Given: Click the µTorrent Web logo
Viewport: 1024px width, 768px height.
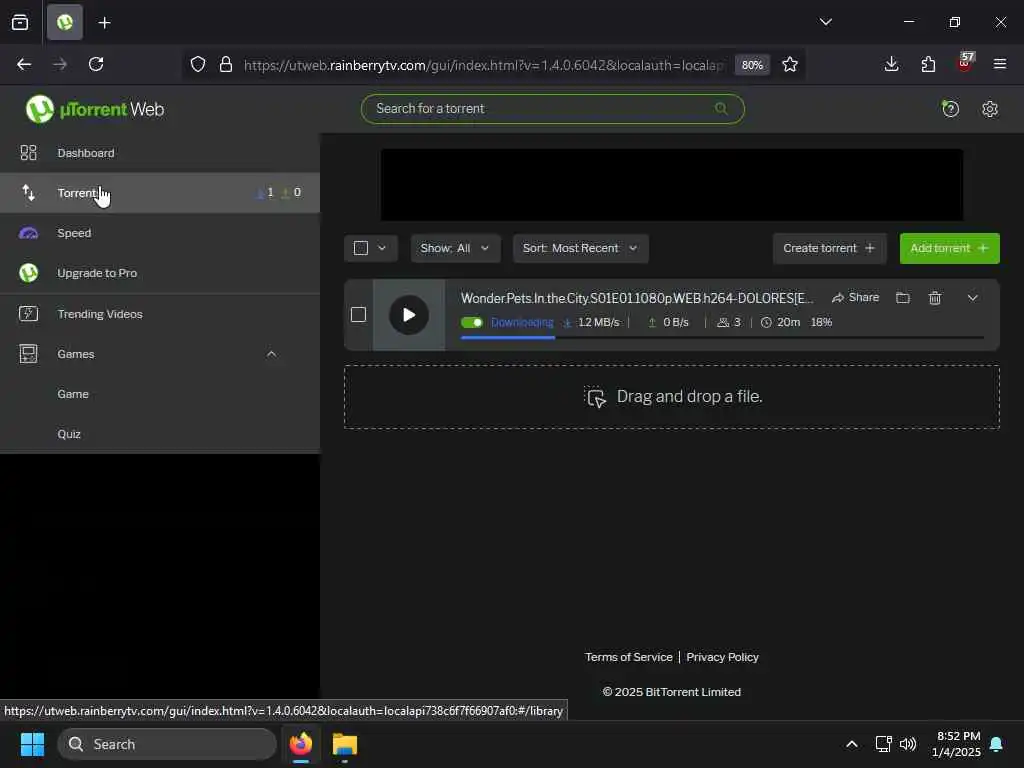Looking at the screenshot, I should [95, 109].
